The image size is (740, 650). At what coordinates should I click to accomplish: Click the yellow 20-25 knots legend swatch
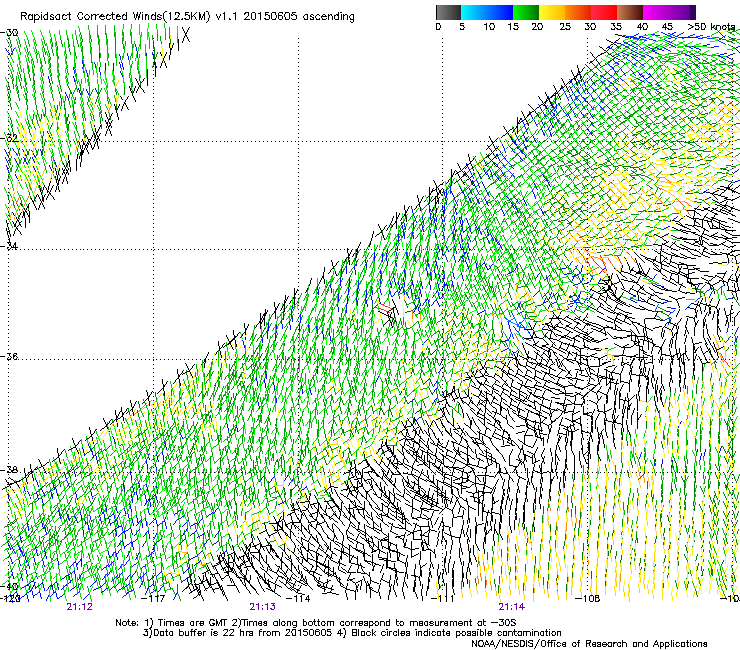552,12
